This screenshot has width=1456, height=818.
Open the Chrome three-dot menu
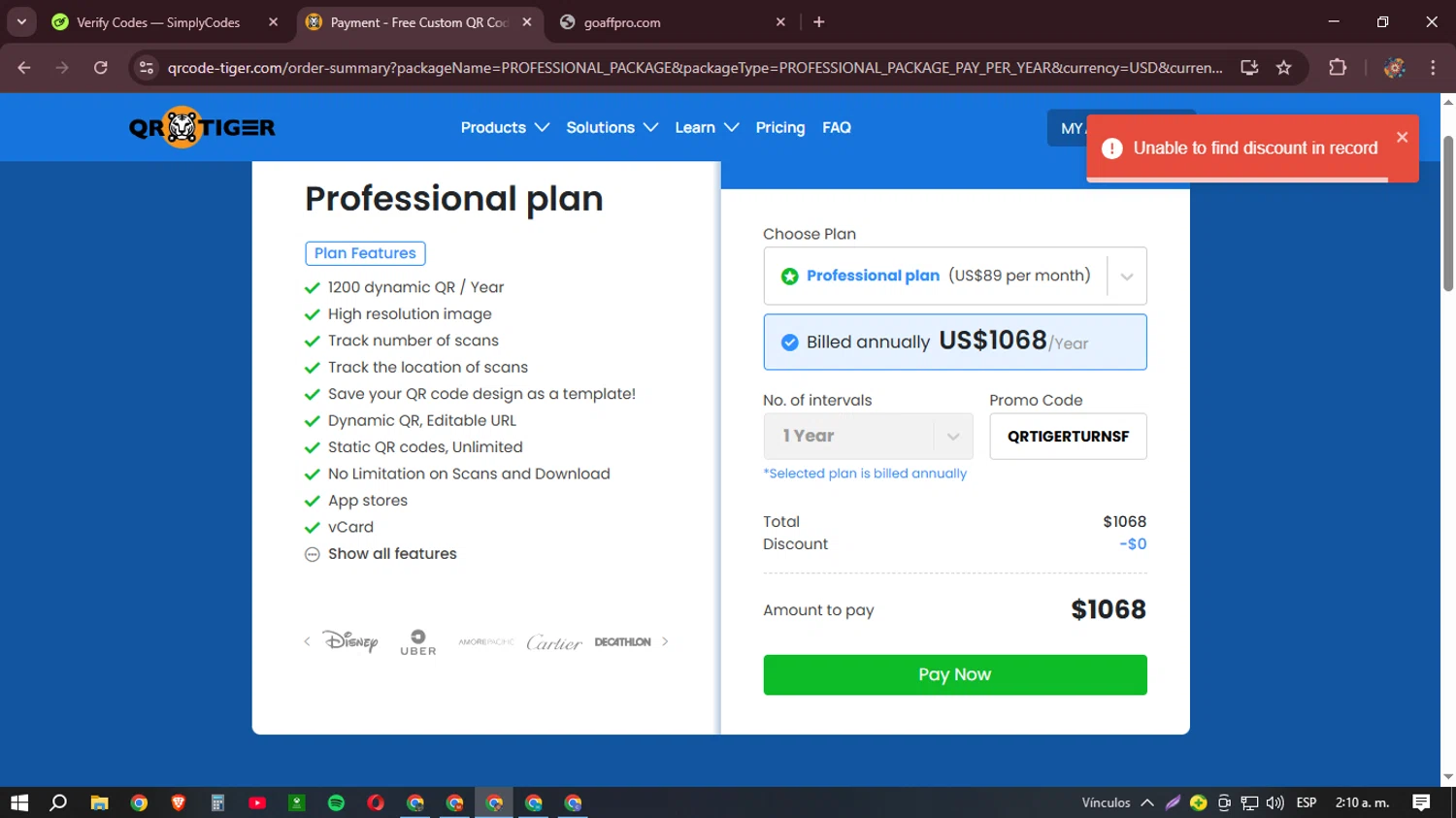[1433, 68]
